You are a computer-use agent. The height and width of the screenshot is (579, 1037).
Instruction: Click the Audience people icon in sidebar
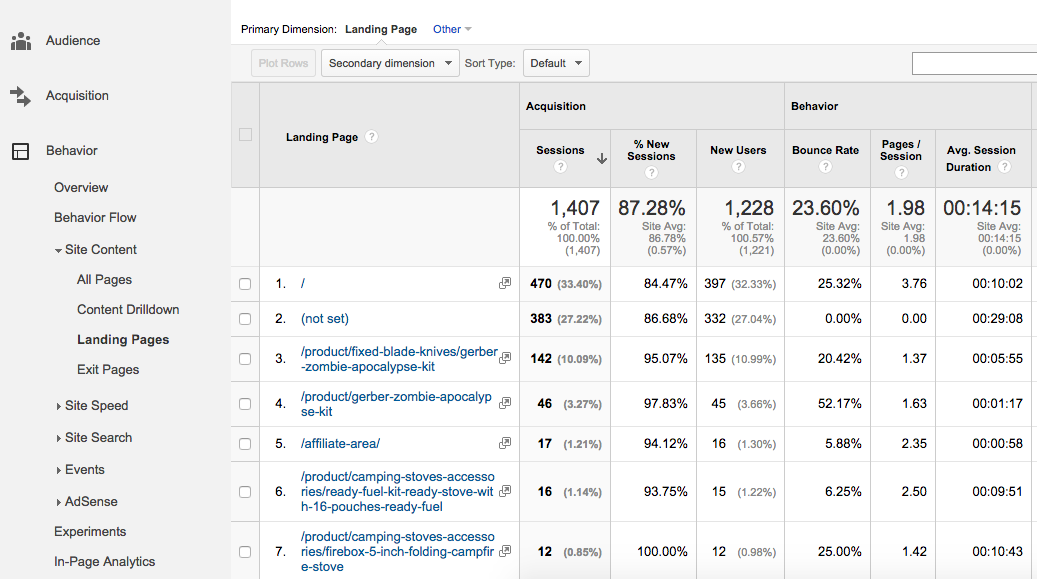click(x=20, y=41)
